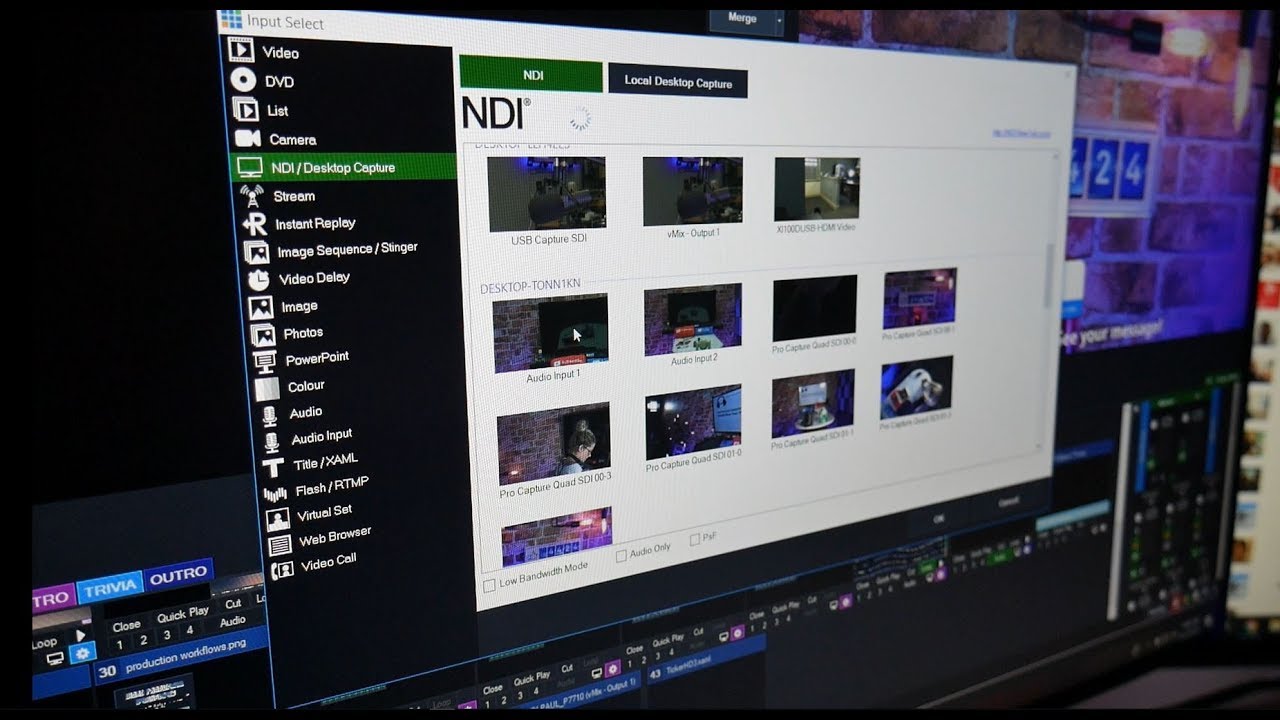Click the NDI / Desktop Capture monitor icon

[250, 167]
